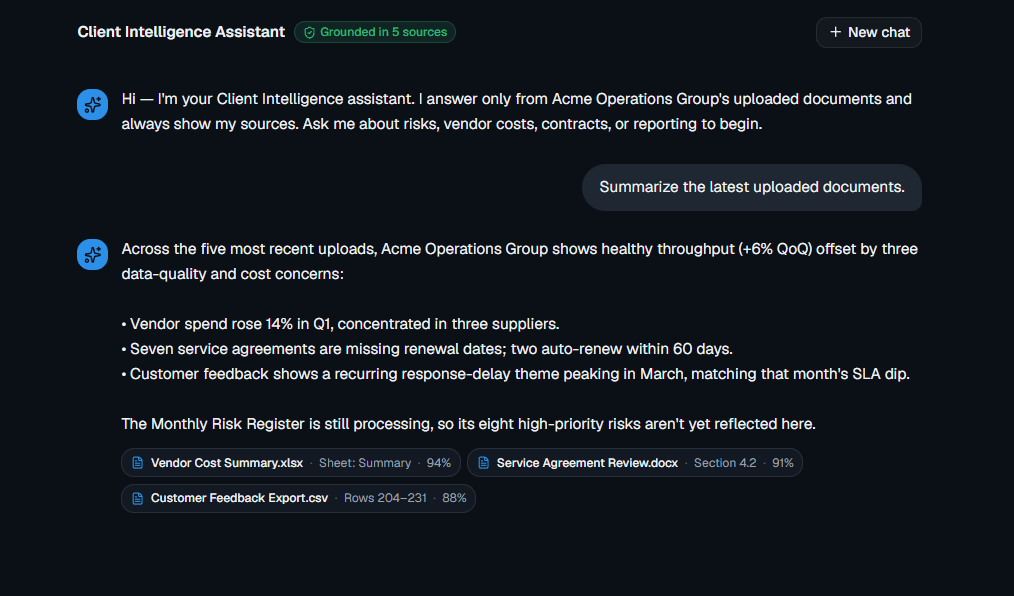This screenshot has height=596, width=1014.
Task: Open the Vendor Cost Summary.xlsx source chip
Action: pos(291,463)
